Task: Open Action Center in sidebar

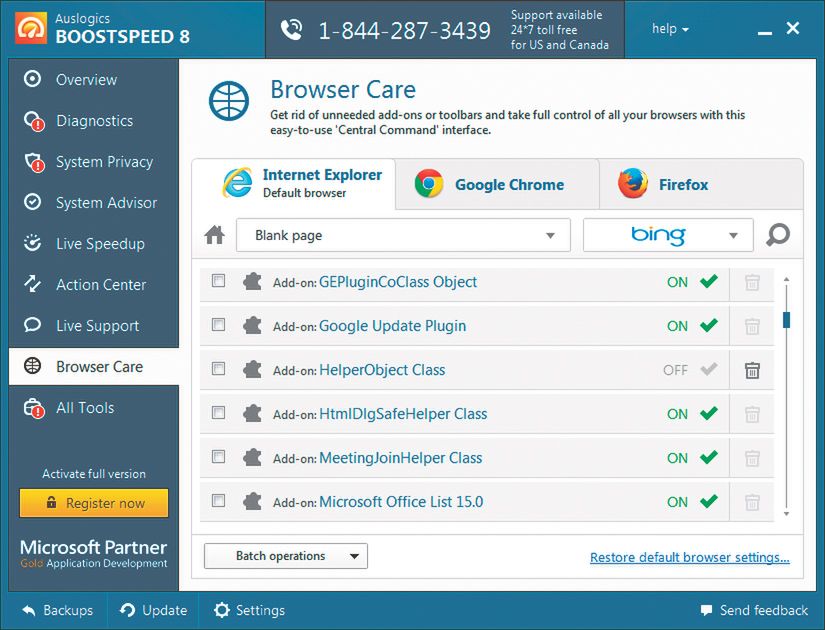Action: tap(94, 285)
